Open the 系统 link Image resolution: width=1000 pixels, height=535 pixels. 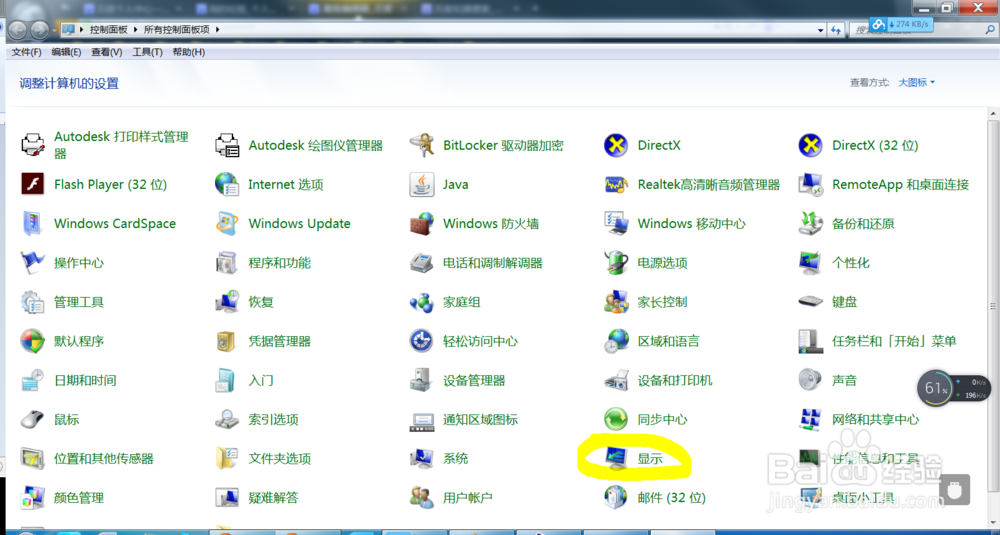point(455,458)
